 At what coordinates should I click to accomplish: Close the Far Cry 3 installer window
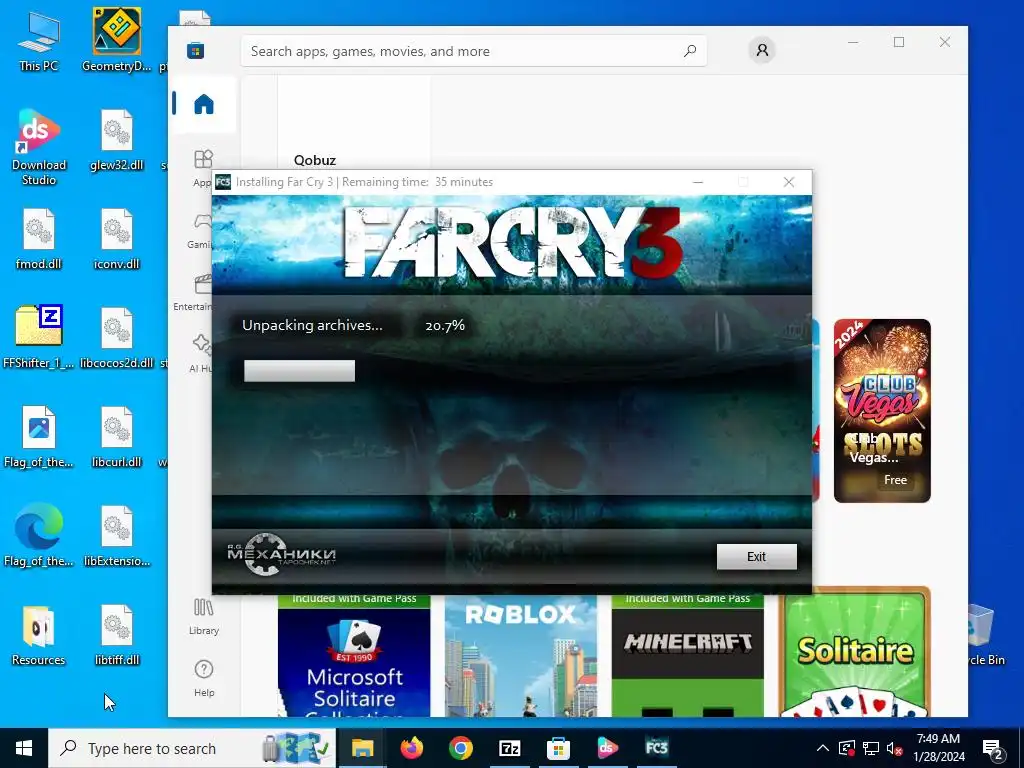(x=789, y=182)
